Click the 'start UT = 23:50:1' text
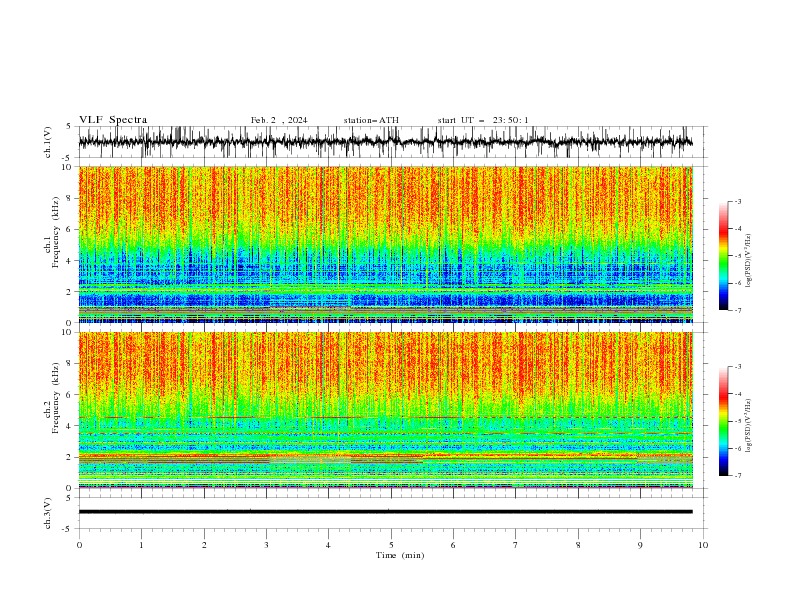This screenshot has width=792, height=612. (x=483, y=120)
